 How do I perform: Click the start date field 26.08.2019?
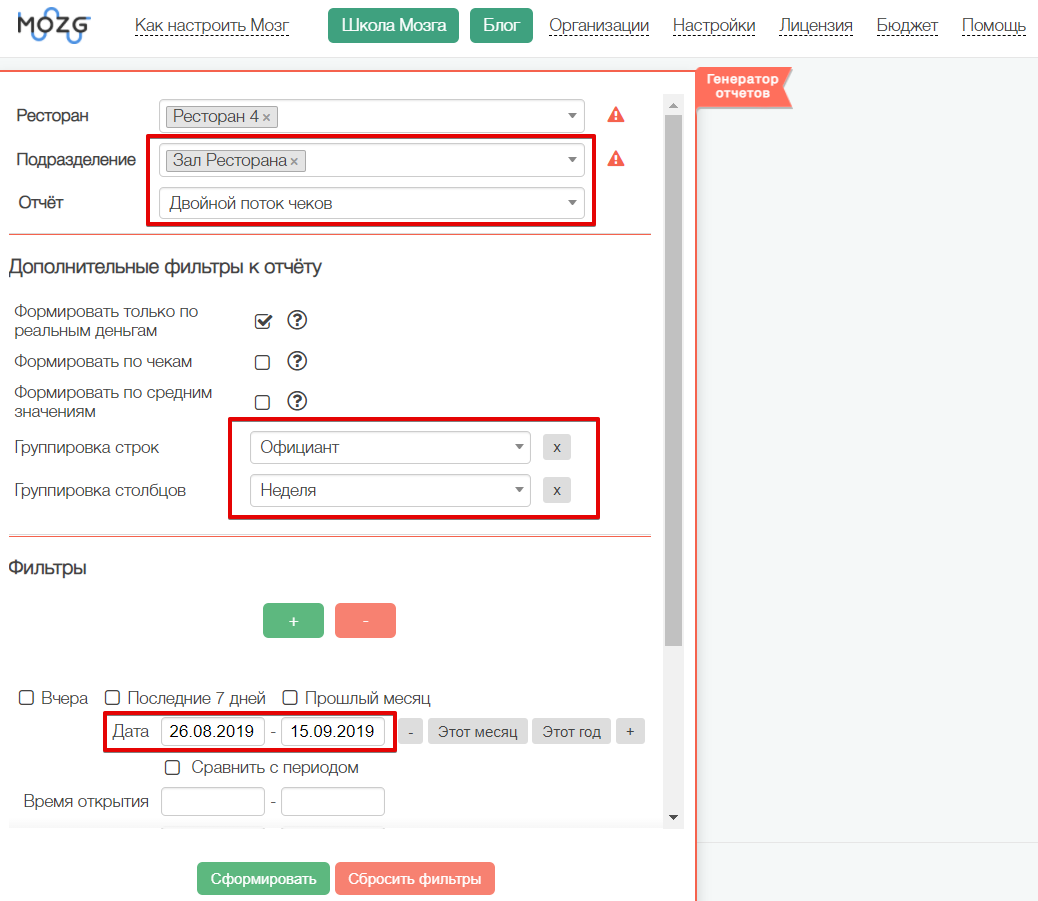tap(213, 731)
